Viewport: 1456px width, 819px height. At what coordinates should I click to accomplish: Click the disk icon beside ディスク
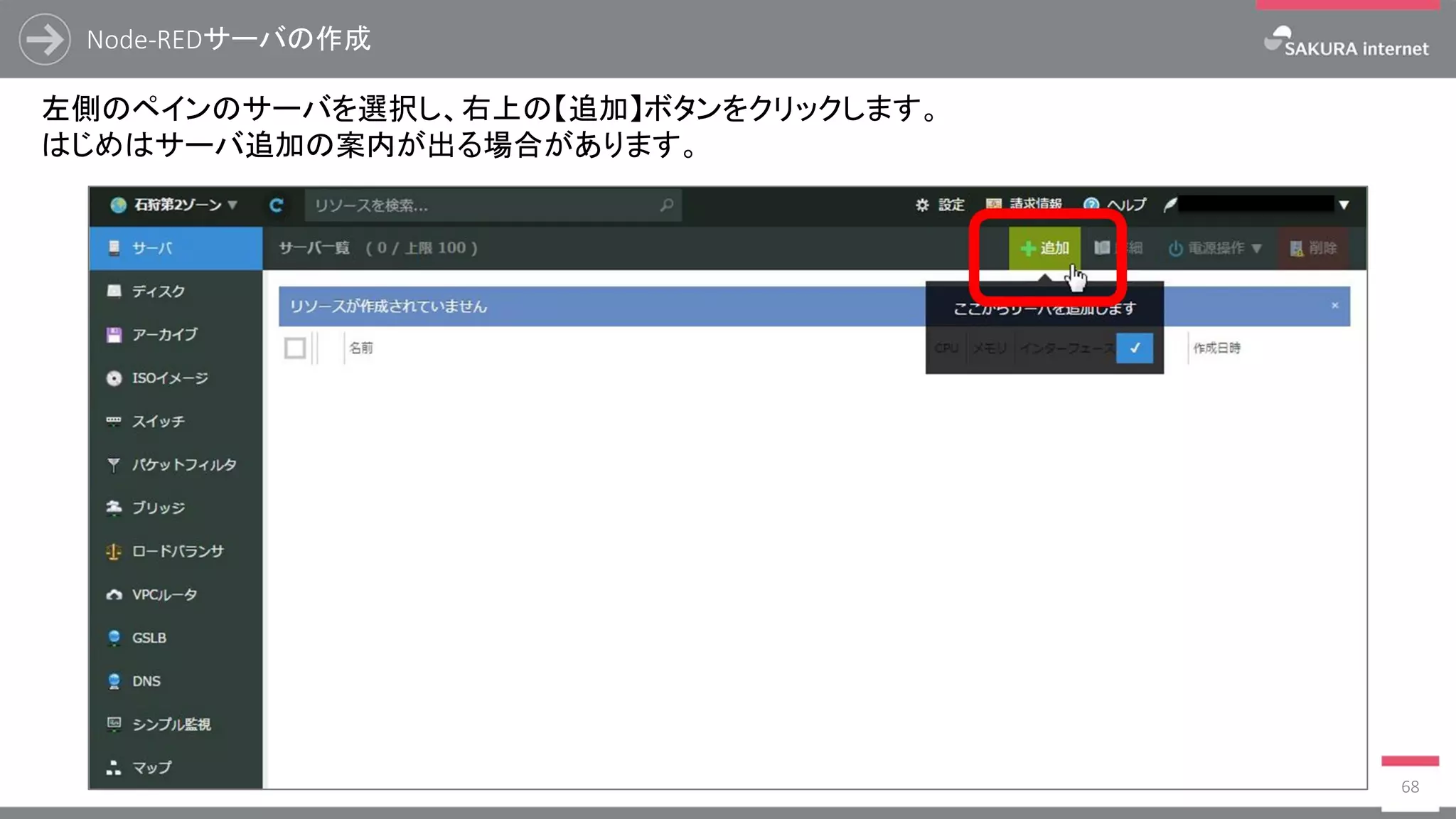(114, 291)
